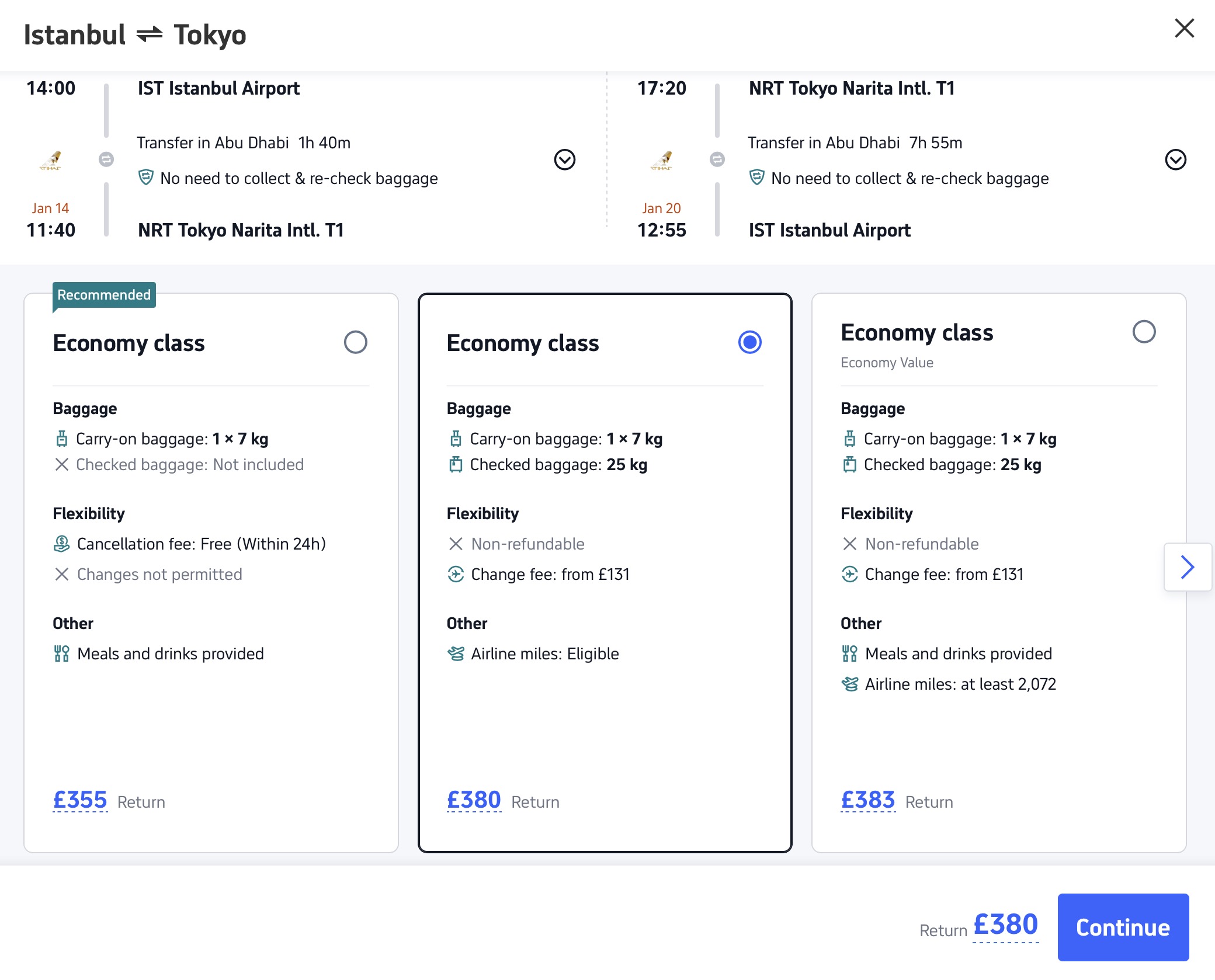The image size is (1215, 980).
Task: Click the Etihad airline logo on the outbound flight
Action: pyautogui.click(x=51, y=160)
